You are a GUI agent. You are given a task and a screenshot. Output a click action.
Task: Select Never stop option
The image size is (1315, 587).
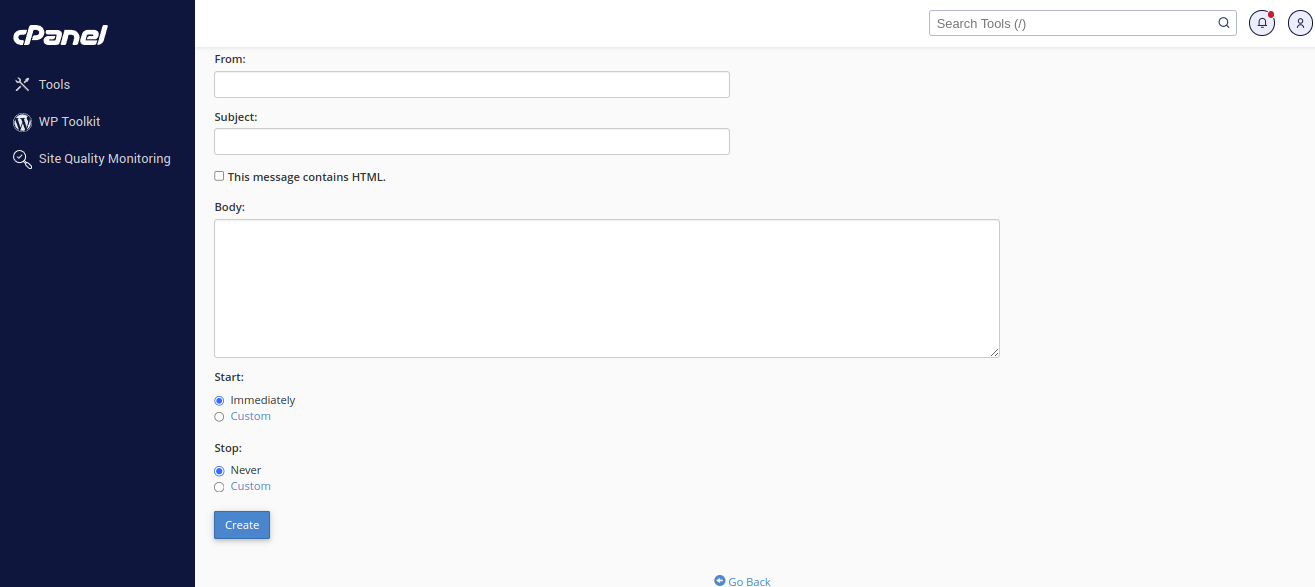pos(219,470)
